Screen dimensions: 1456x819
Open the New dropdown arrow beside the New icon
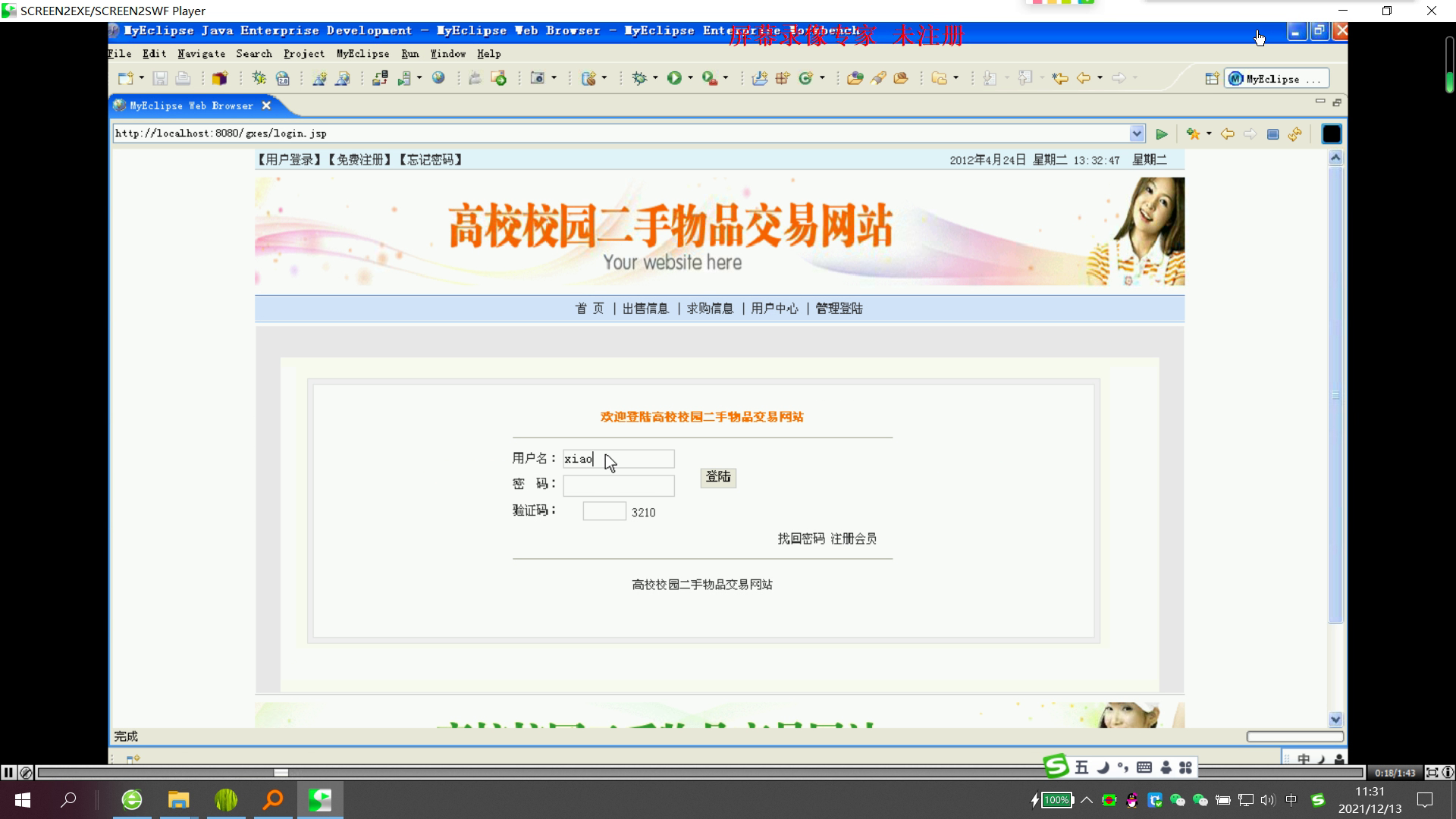141,78
